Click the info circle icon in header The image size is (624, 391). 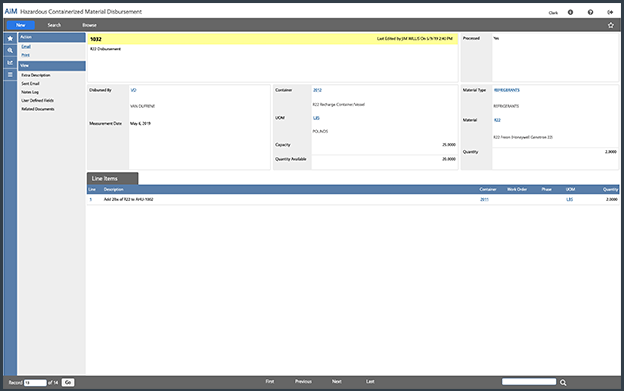(x=570, y=12)
